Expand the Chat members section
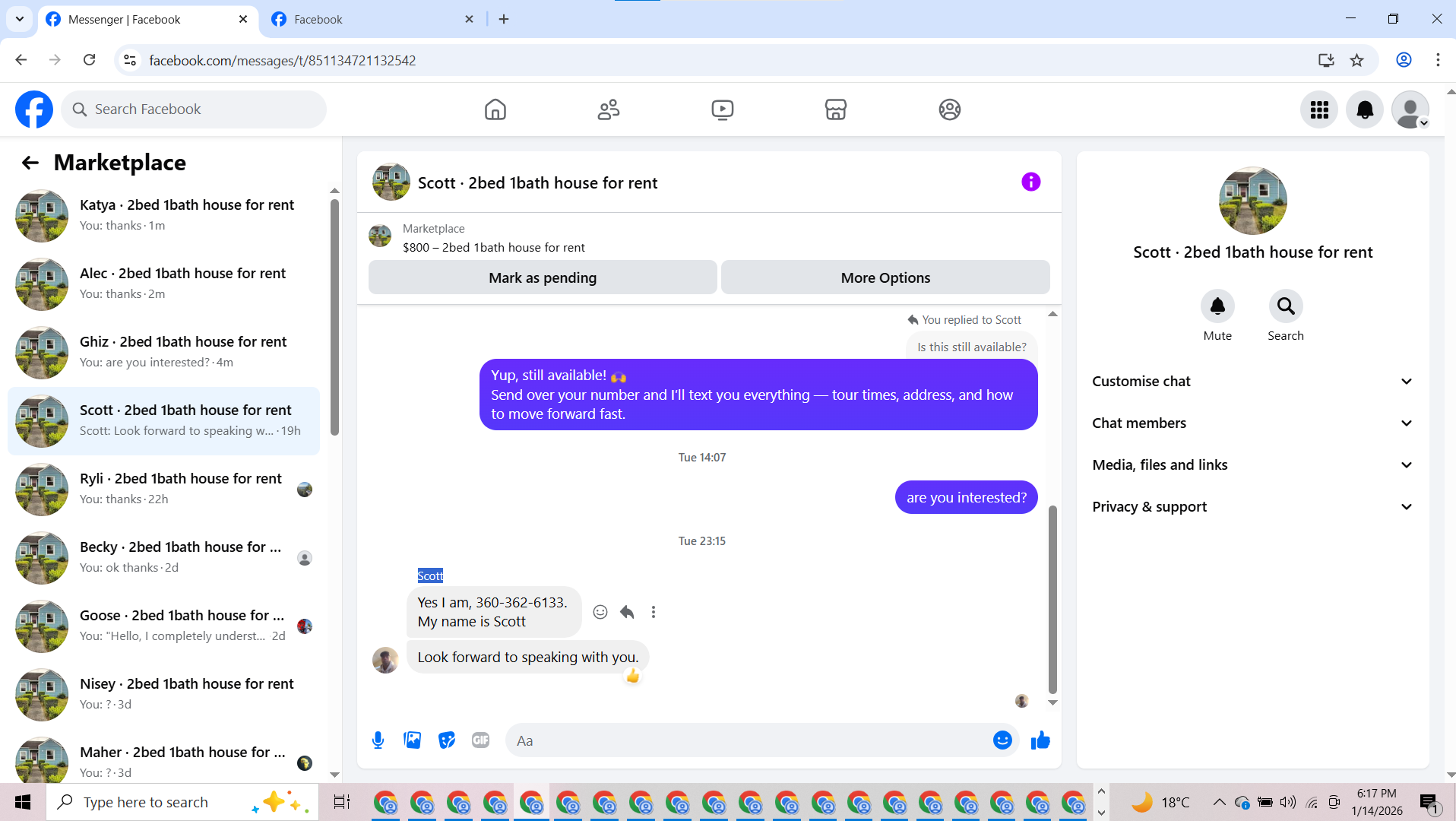The height and width of the screenshot is (821, 1456). click(x=1252, y=423)
